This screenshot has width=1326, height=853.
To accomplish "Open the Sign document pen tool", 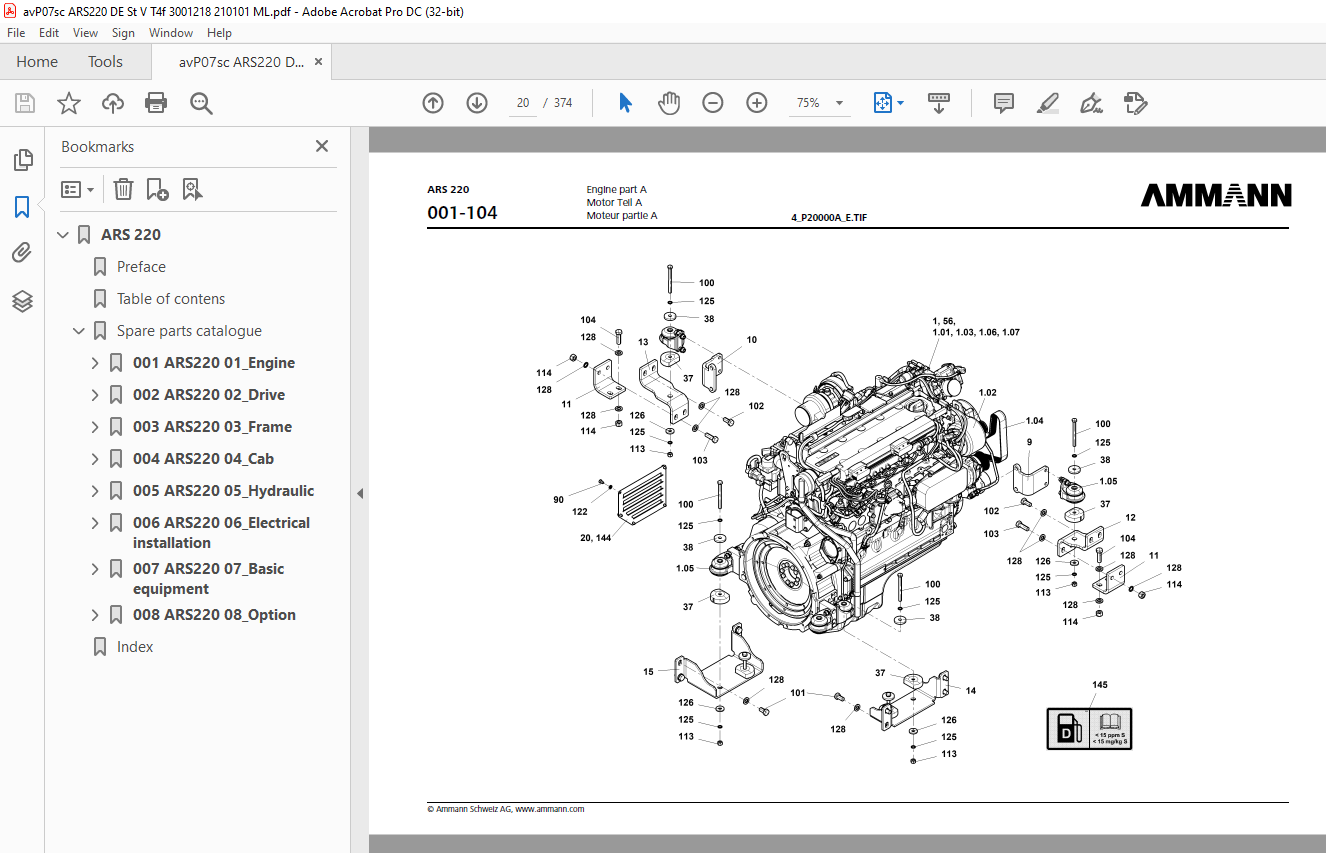I will pyautogui.click(x=1092, y=103).
